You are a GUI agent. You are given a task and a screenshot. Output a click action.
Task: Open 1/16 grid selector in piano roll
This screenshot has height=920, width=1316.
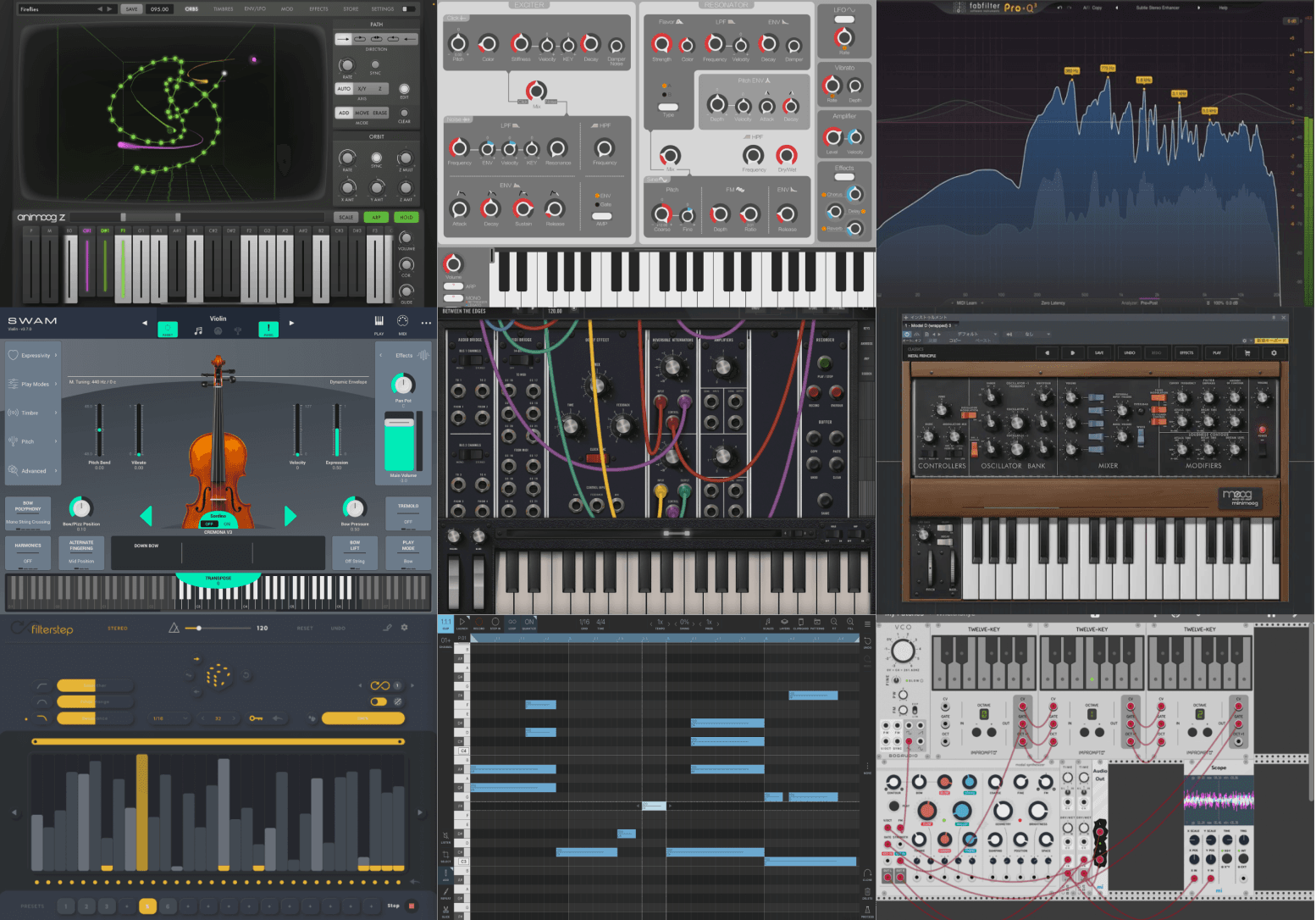tap(584, 623)
